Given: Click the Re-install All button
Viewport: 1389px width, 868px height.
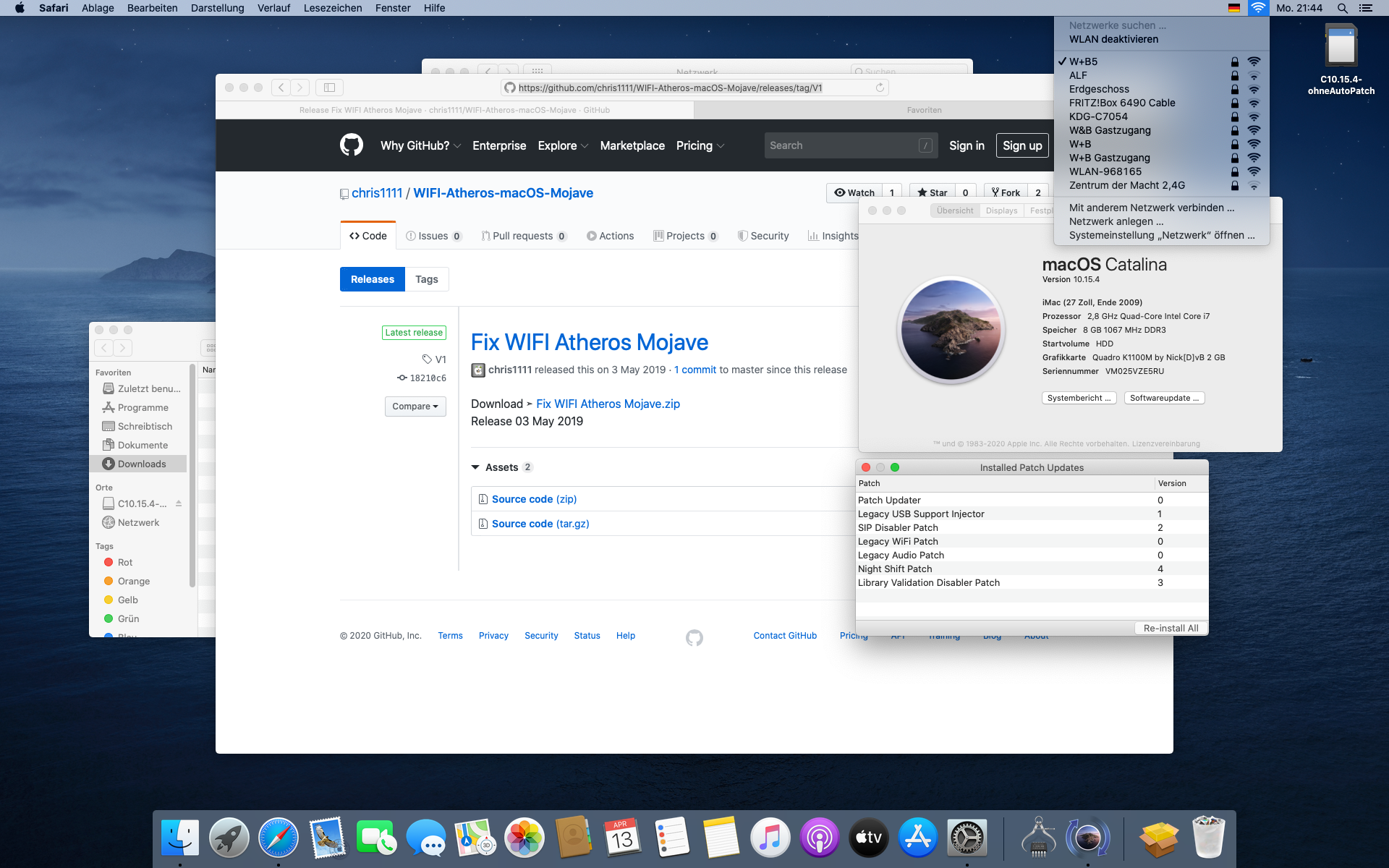Looking at the screenshot, I should (1170, 628).
